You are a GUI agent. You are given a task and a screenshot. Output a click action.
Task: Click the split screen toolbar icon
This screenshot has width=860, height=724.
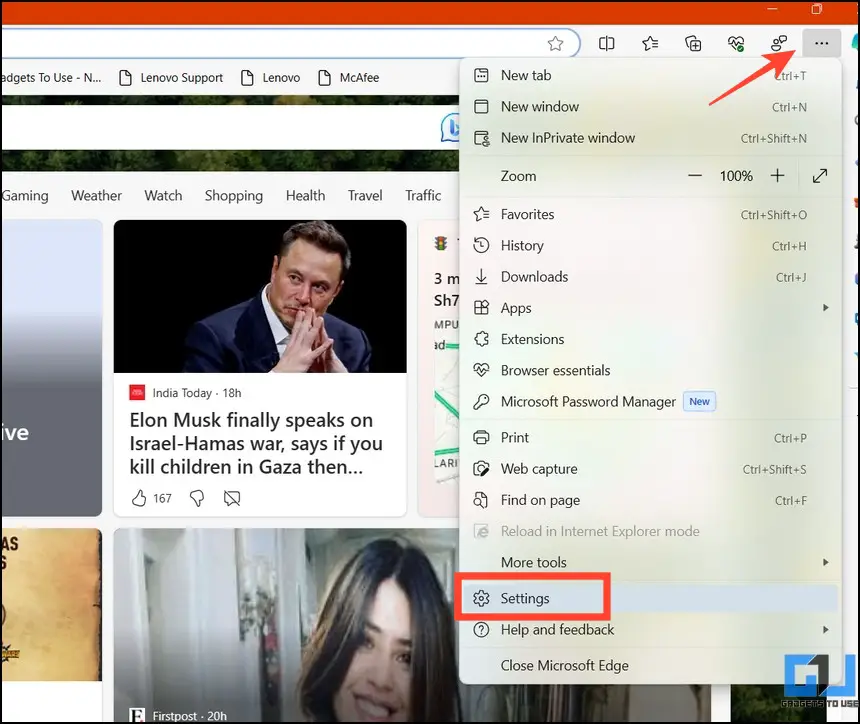click(606, 43)
